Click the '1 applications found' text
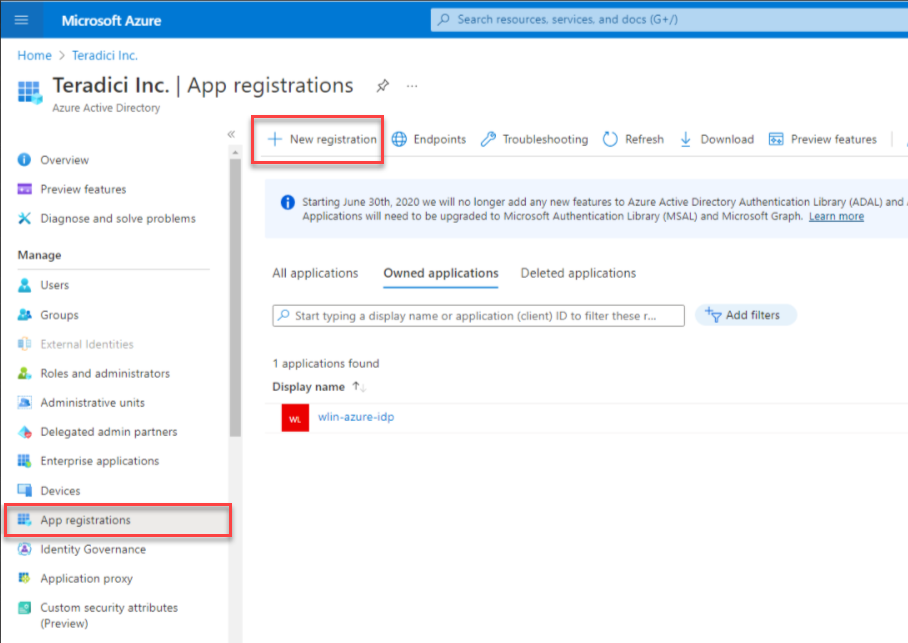This screenshot has height=643, width=908. (326, 364)
